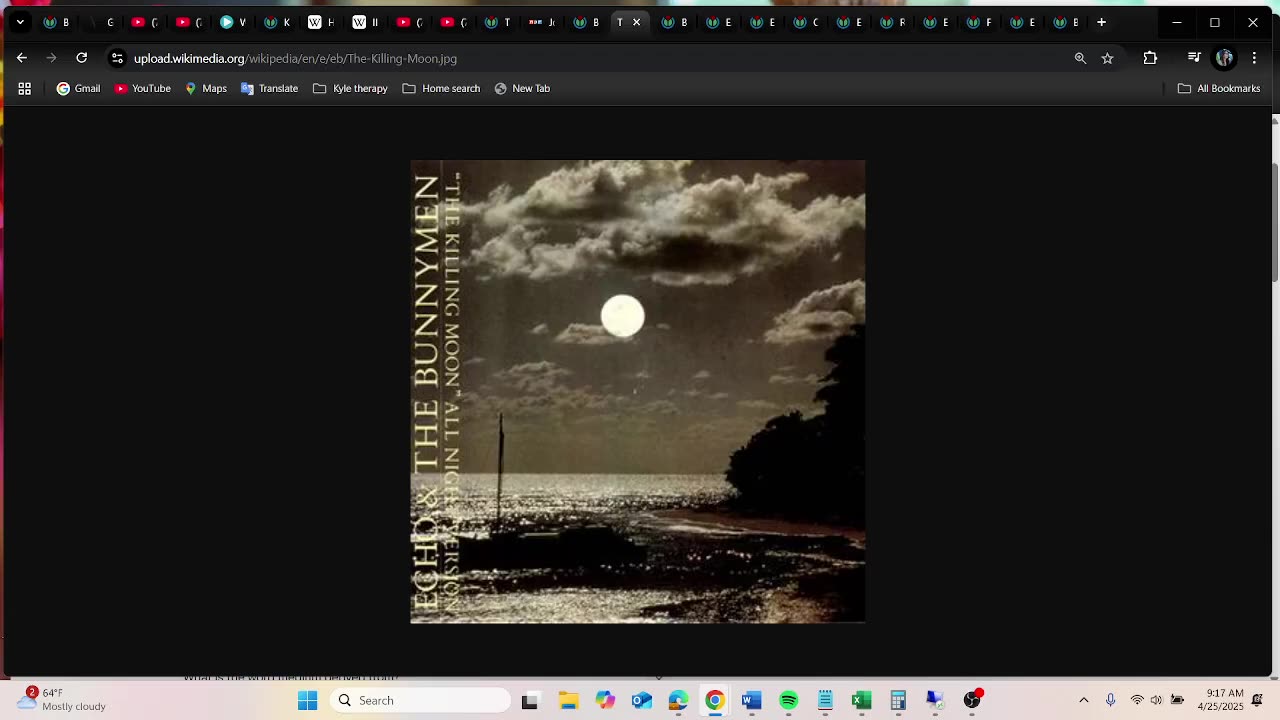Reload the current page
1280x720 pixels.
coord(82,58)
